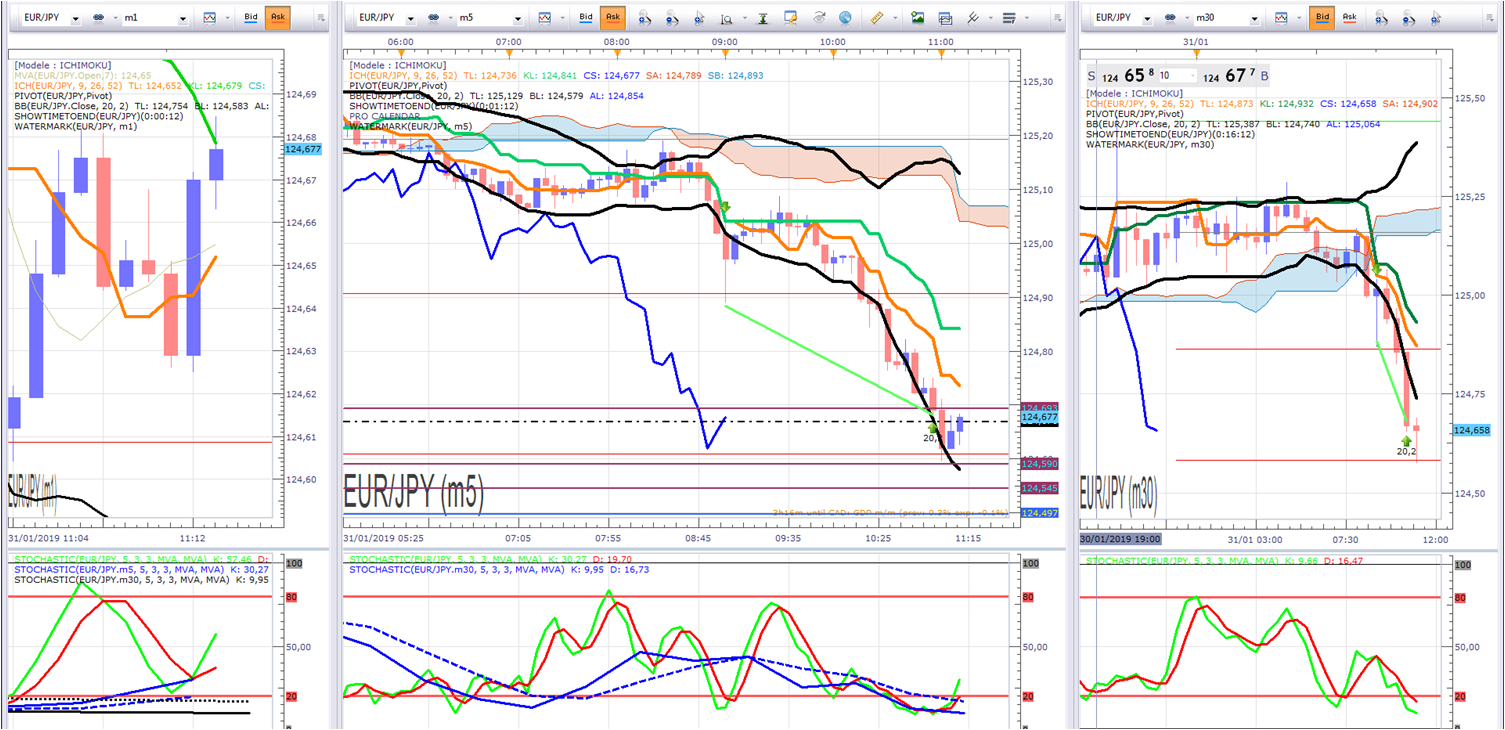Select the ruler measure tool in the m5 toolbar
Screen dimensions: 1505x730
pyautogui.click(x=878, y=18)
